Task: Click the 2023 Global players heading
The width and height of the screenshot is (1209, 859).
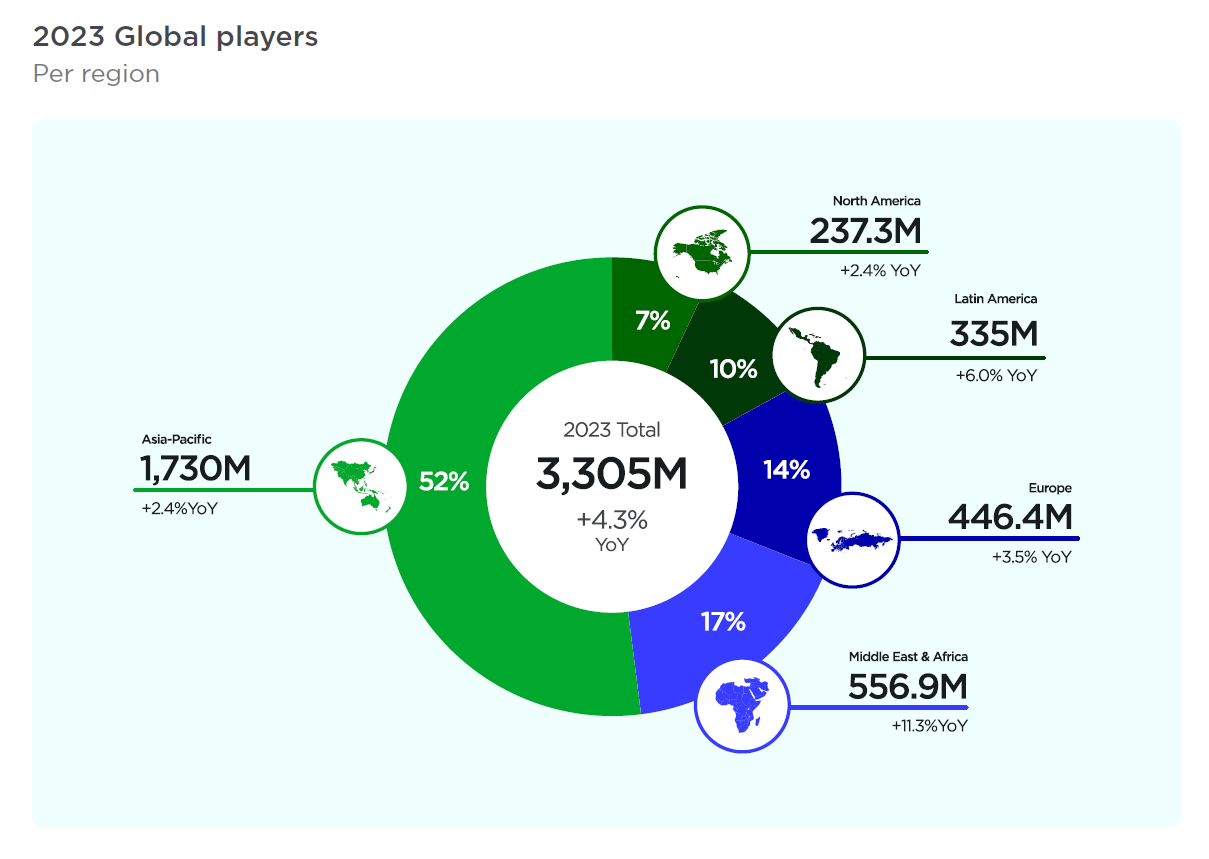Action: tap(175, 37)
